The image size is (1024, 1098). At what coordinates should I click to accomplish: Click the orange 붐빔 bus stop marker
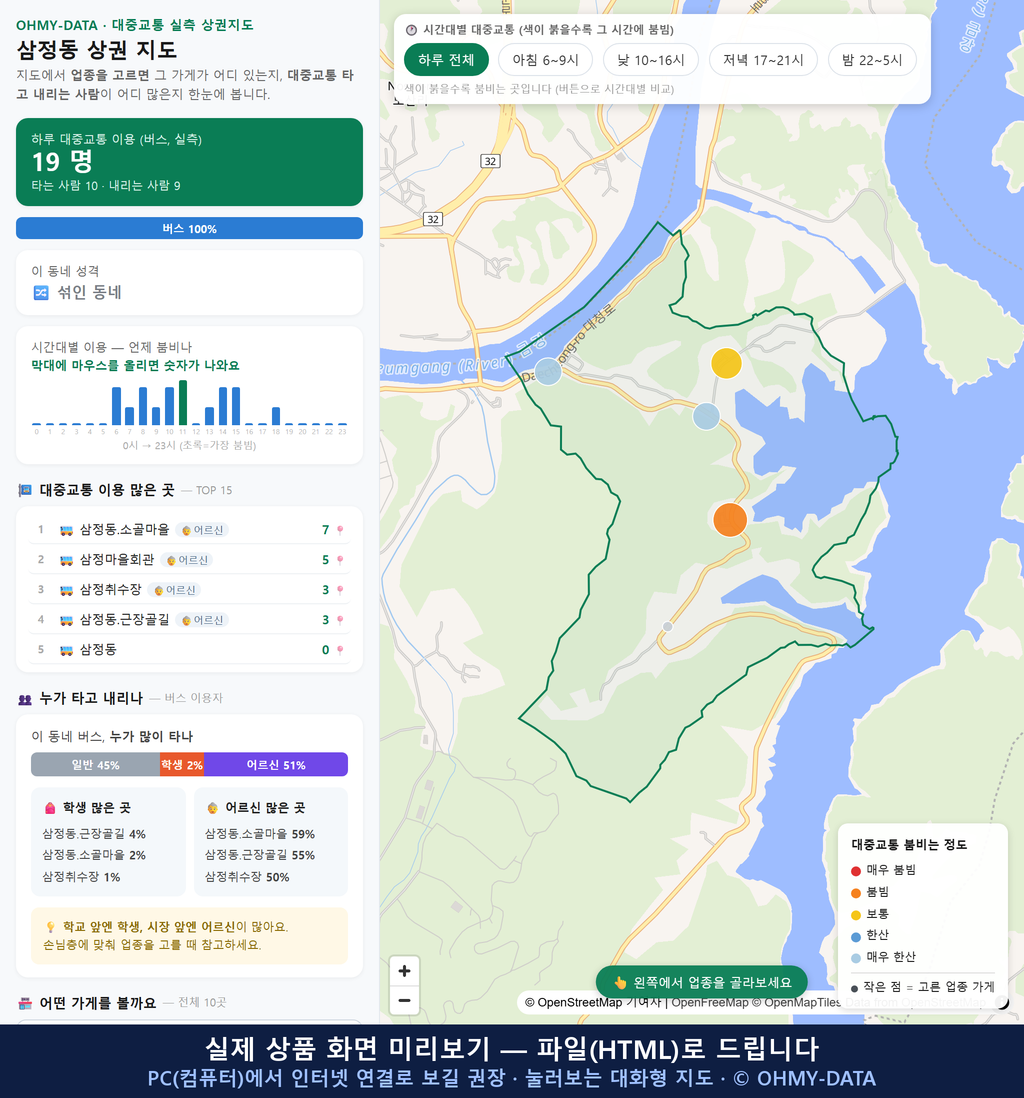[730, 520]
